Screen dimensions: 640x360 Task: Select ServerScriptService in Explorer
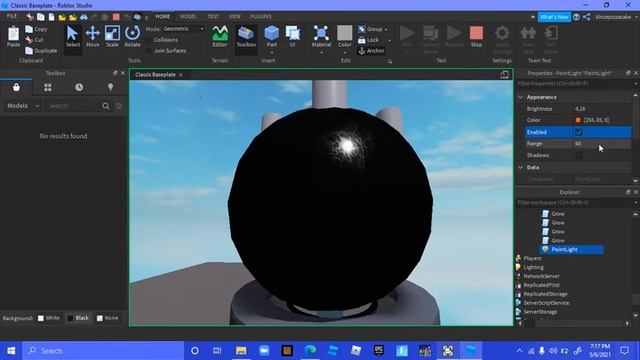[546, 303]
